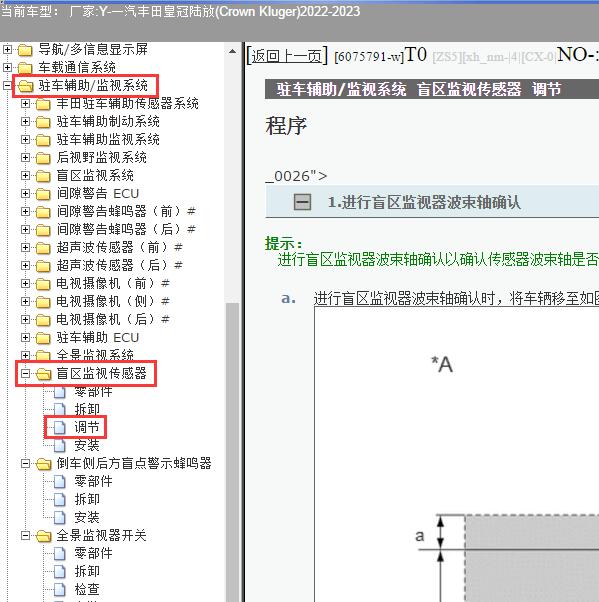Expand the 后视野监视系统 node
The image size is (599, 602).
click(25, 157)
